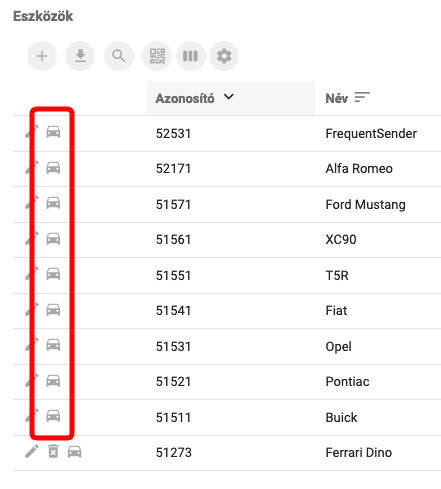Click the QR code icon
This screenshot has width=441, height=489.
tap(157, 56)
